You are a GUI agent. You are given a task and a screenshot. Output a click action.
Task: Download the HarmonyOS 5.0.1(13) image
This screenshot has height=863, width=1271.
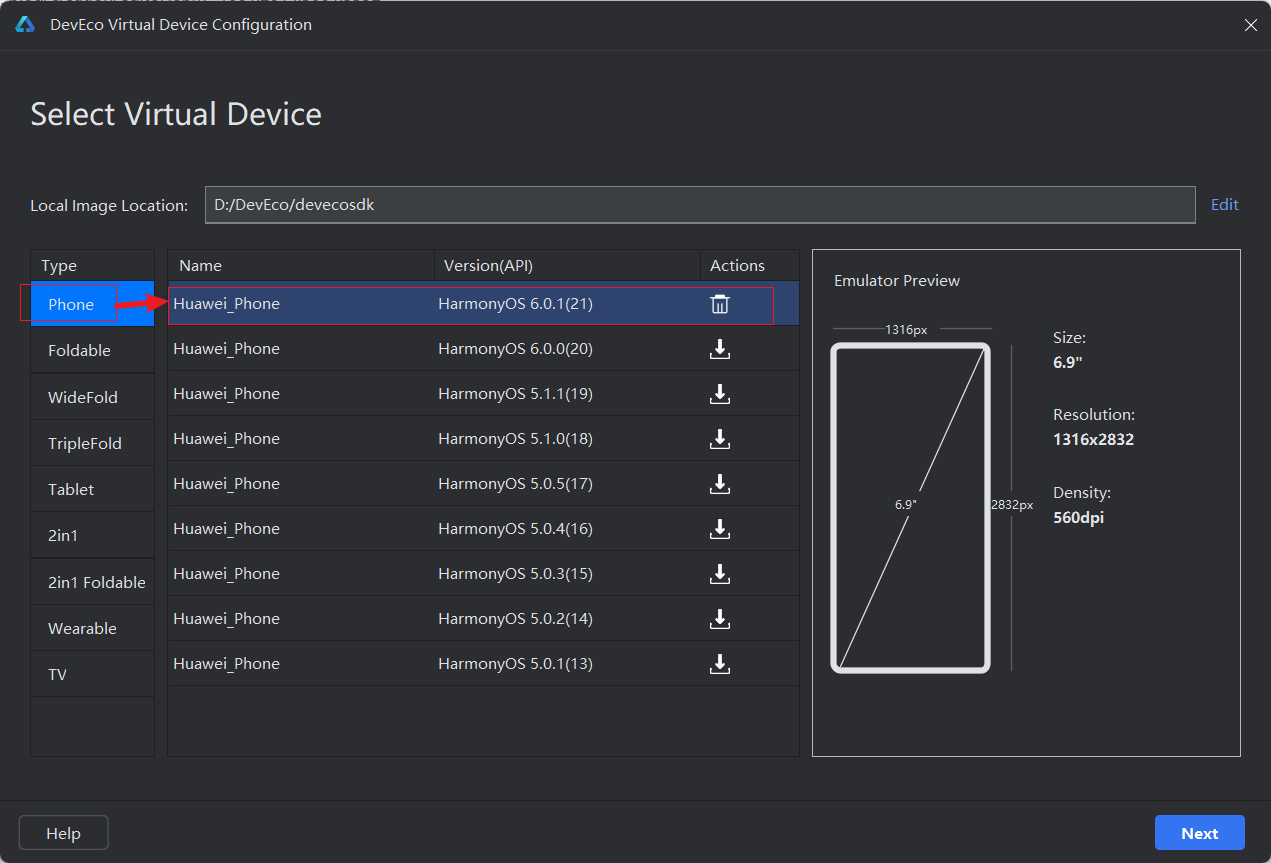(719, 664)
